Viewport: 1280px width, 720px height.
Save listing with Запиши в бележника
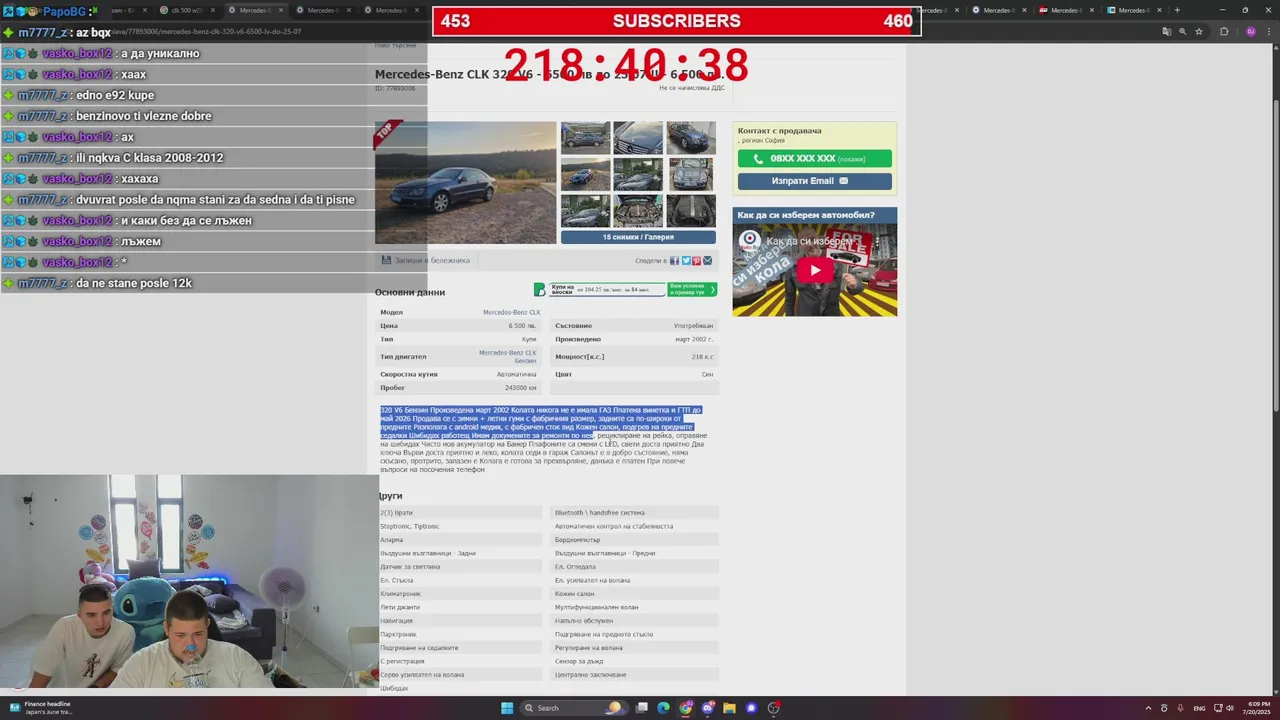[x=425, y=260]
